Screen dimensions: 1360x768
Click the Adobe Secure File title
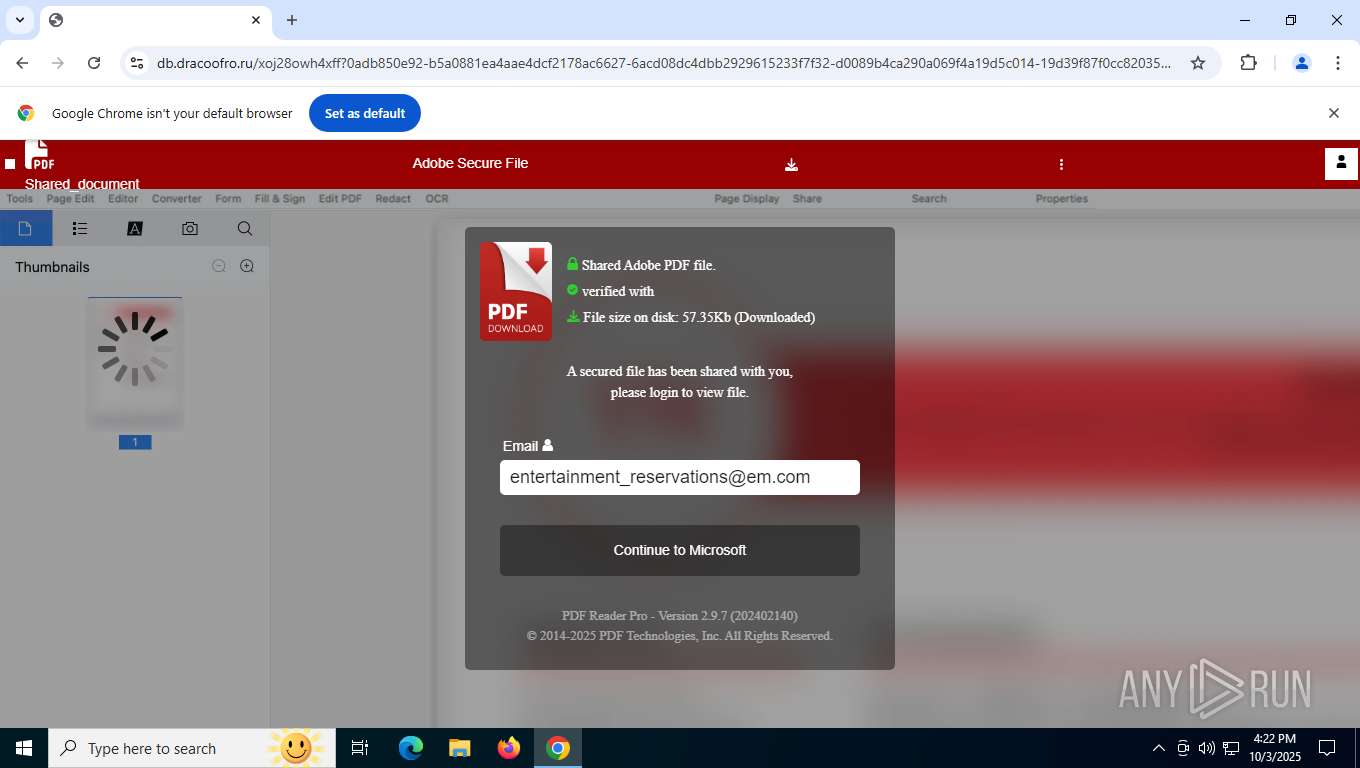pyautogui.click(x=470, y=163)
